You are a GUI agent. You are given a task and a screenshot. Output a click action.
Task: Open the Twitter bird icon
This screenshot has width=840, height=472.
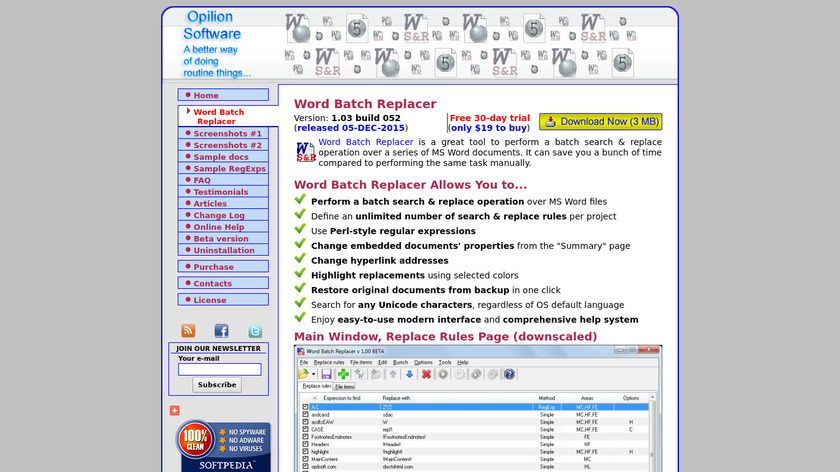click(255, 331)
